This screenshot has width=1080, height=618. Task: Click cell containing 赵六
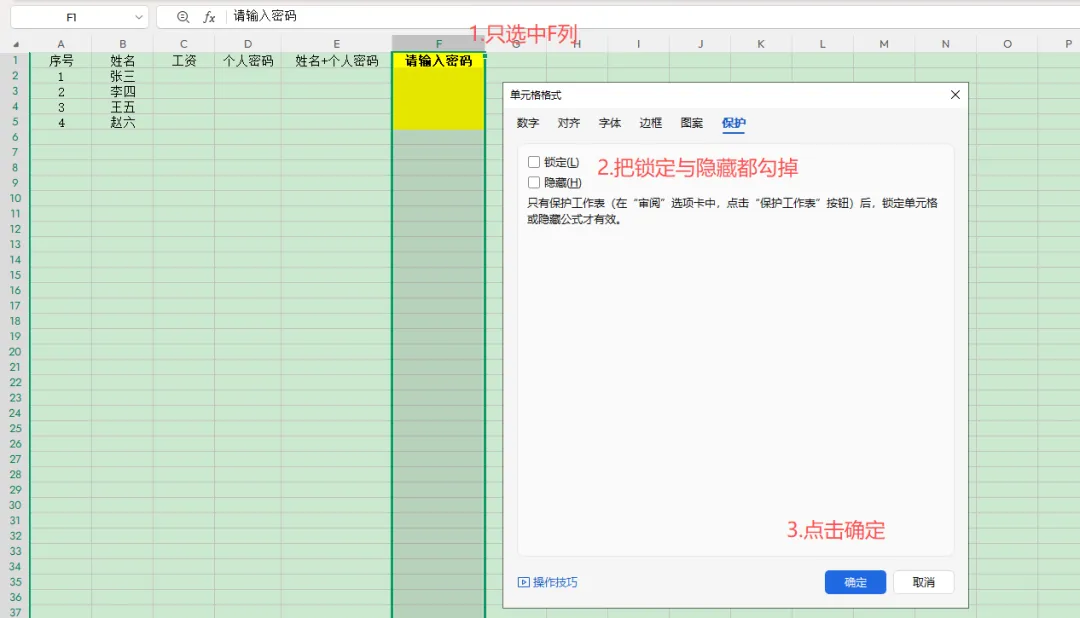point(122,123)
